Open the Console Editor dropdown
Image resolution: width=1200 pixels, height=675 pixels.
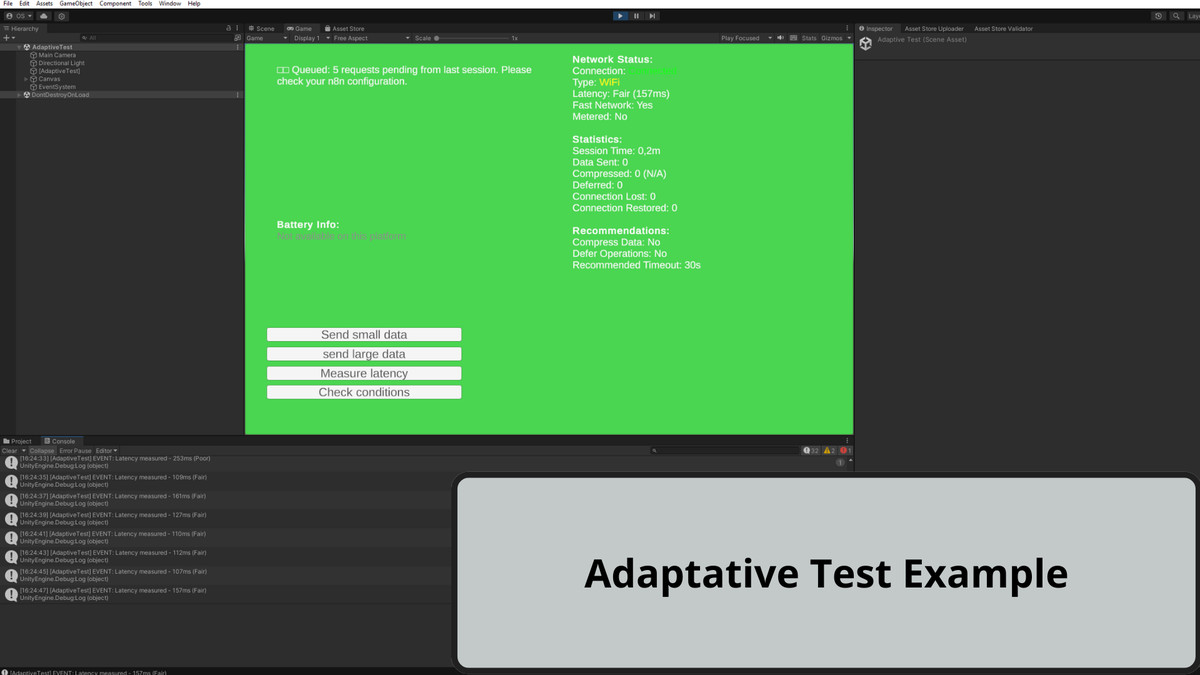point(106,451)
